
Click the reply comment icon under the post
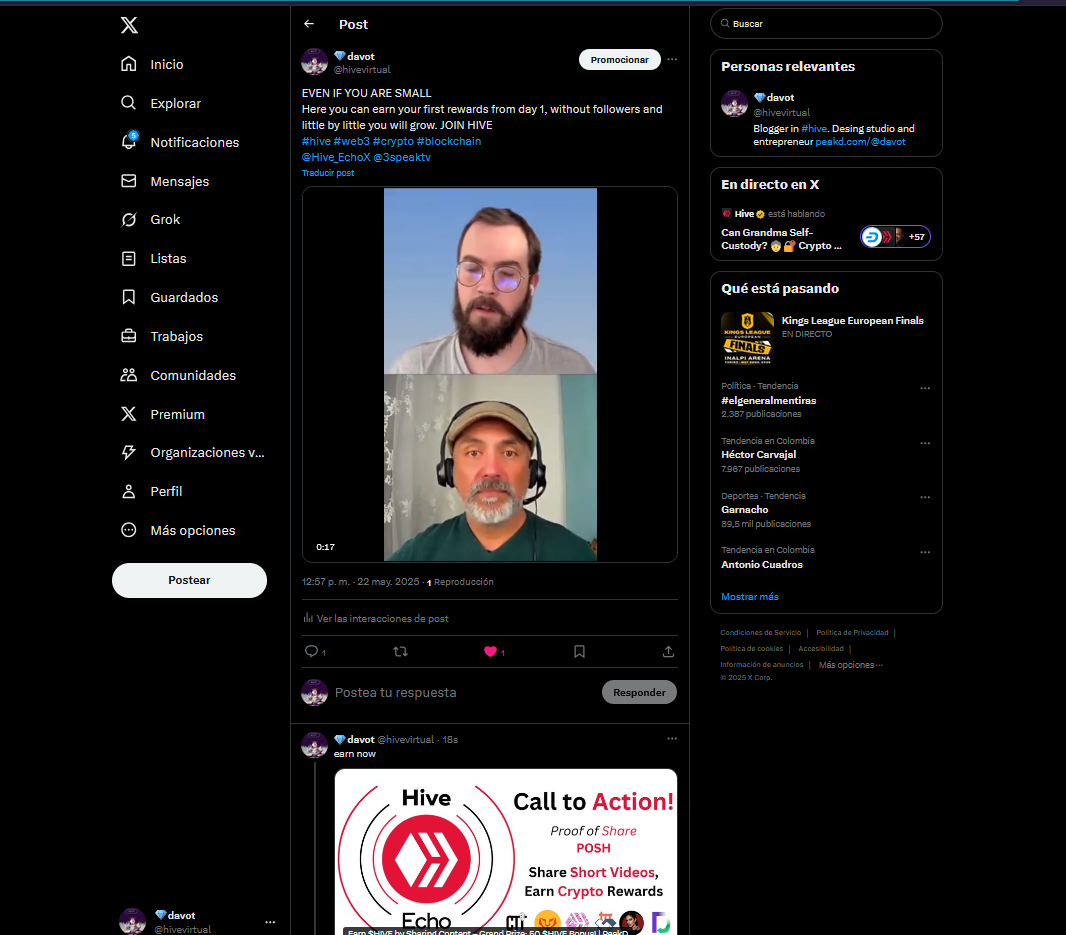pos(311,651)
